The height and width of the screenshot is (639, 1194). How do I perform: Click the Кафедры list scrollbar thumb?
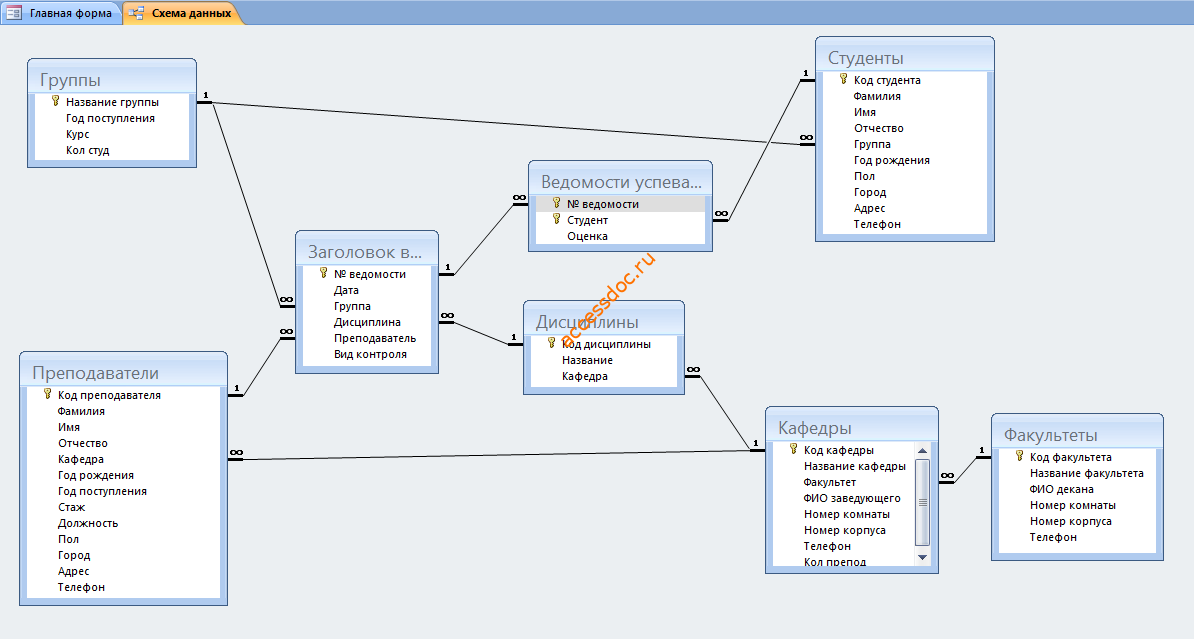(x=922, y=502)
